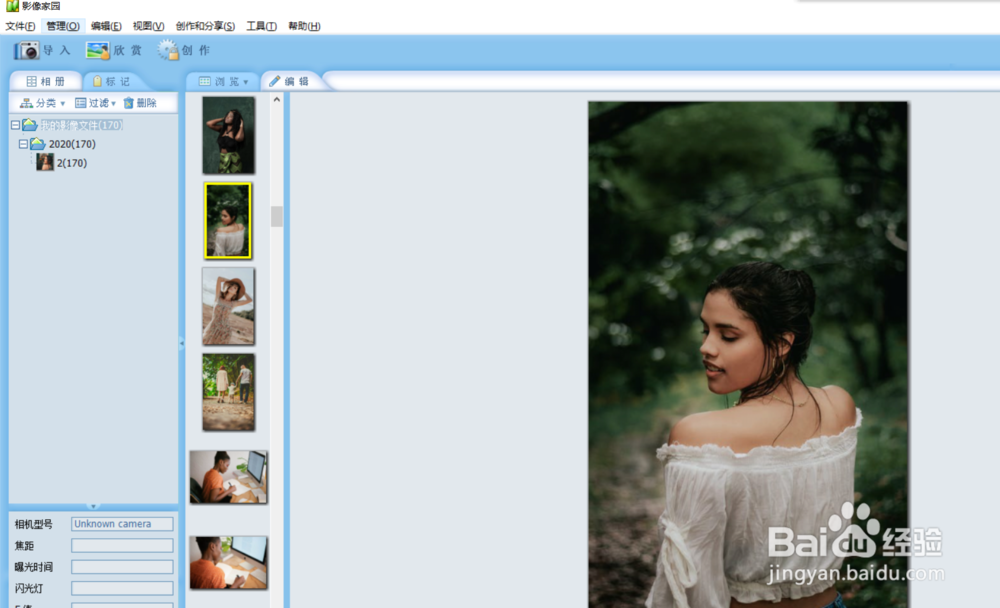This screenshot has width=1000, height=608.
Task: Open the 分类 dropdown
Action: tap(43, 103)
